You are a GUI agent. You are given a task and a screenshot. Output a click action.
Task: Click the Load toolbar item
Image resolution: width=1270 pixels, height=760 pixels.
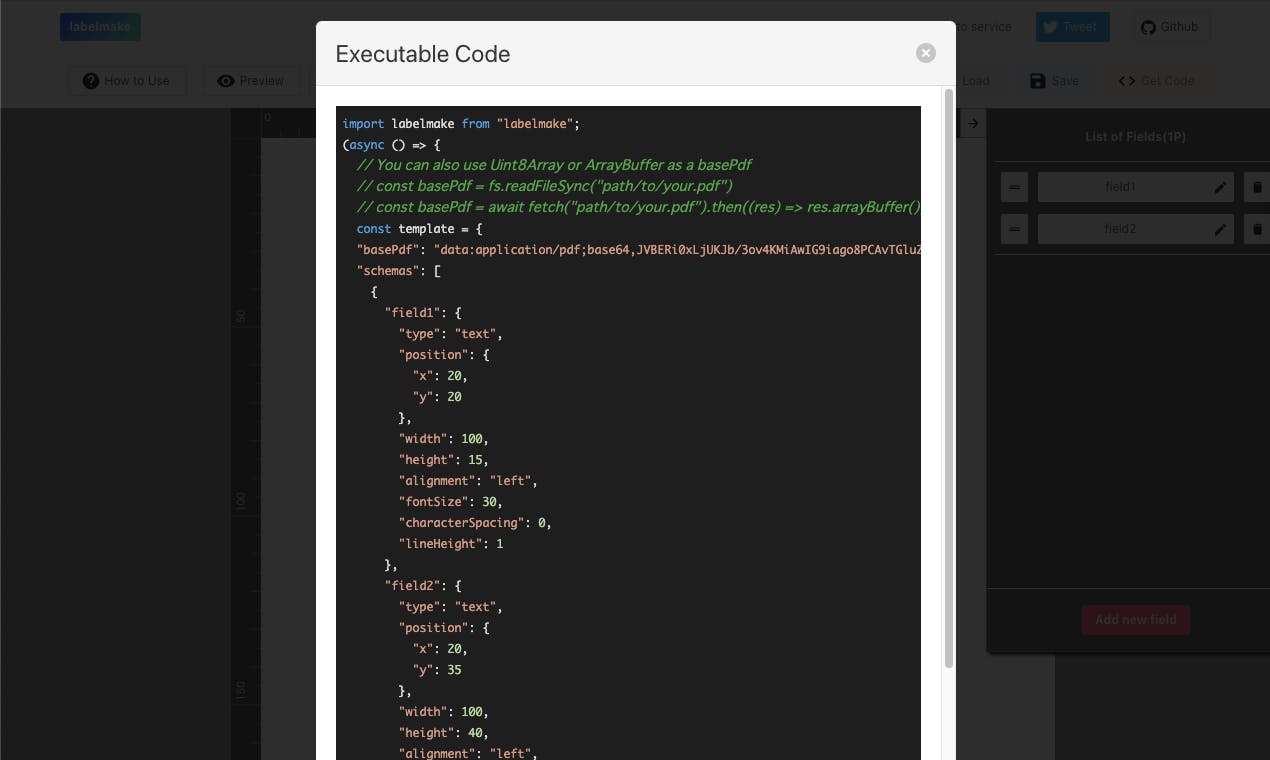click(975, 81)
